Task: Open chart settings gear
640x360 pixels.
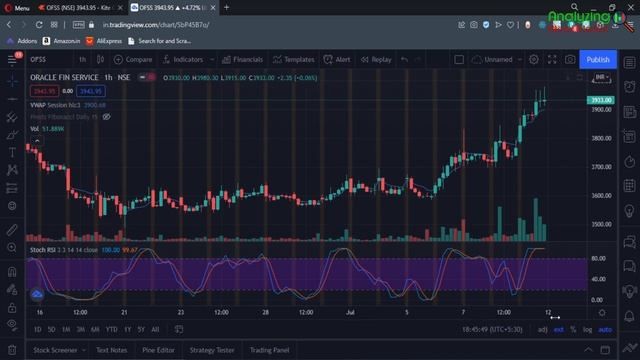Action: 533,60
